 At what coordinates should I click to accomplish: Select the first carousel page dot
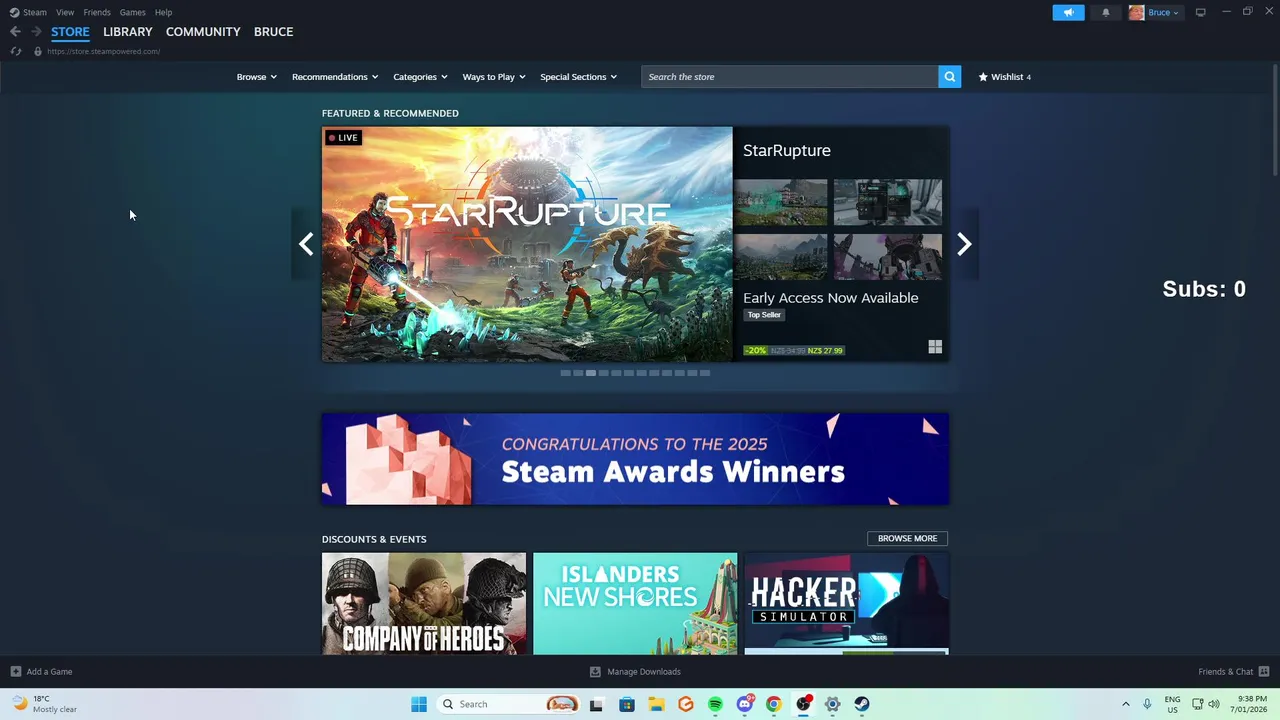(565, 373)
